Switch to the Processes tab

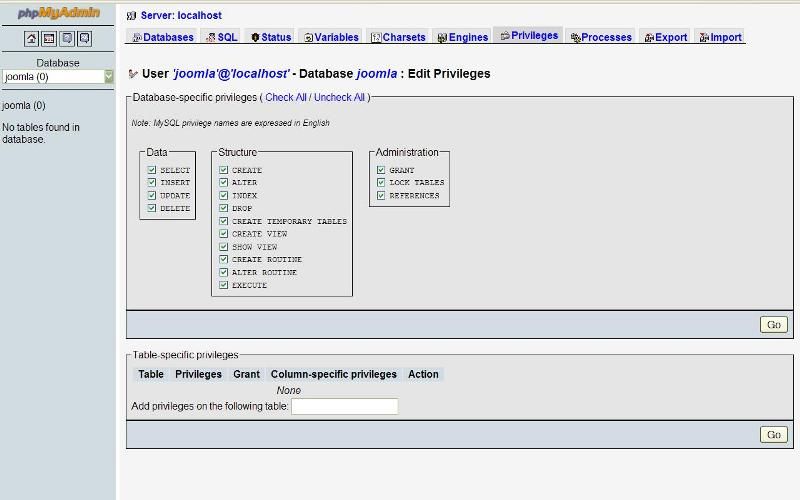(601, 37)
